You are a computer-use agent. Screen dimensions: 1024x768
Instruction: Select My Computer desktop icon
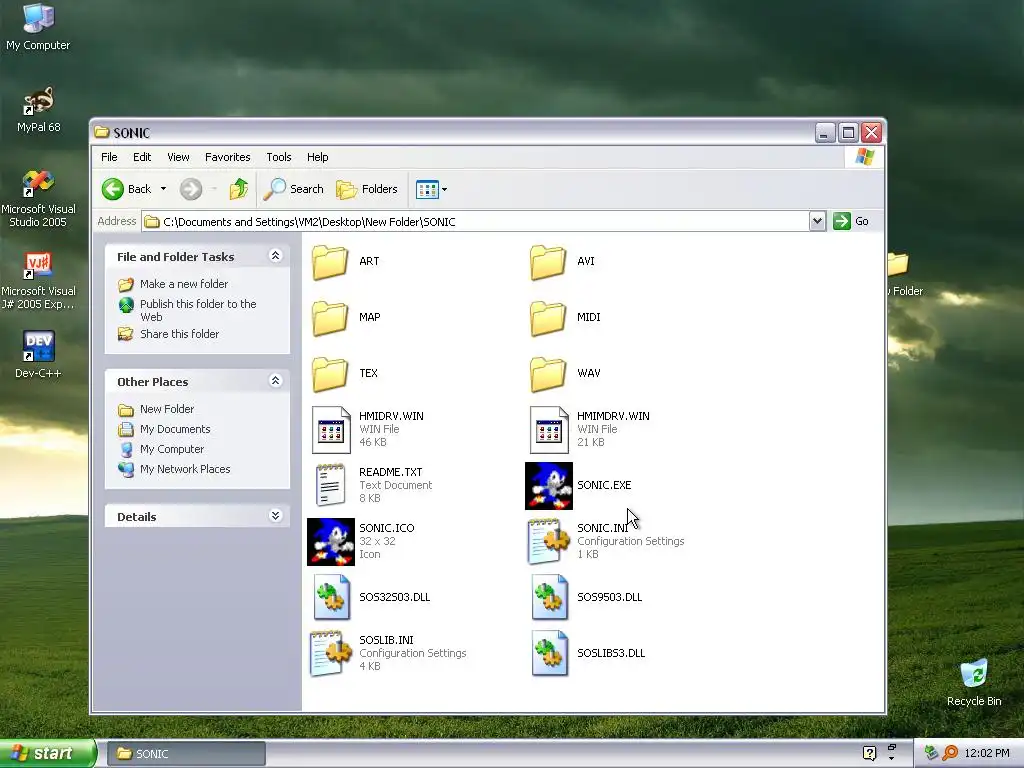38,27
